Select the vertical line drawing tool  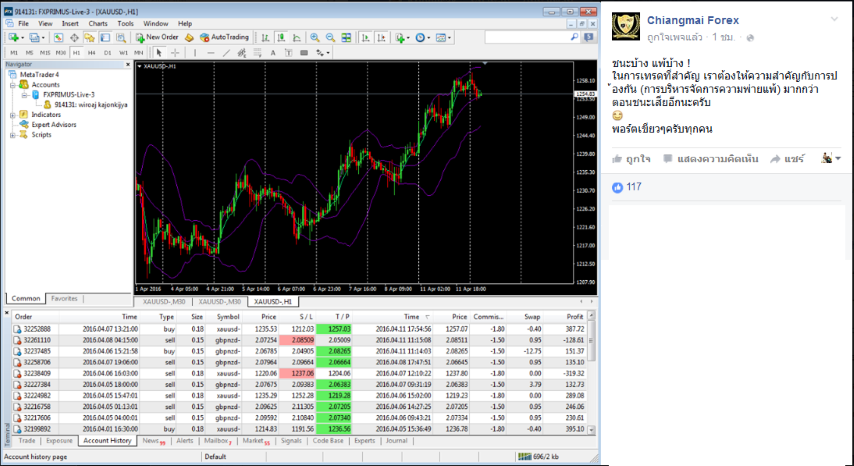[x=194, y=53]
